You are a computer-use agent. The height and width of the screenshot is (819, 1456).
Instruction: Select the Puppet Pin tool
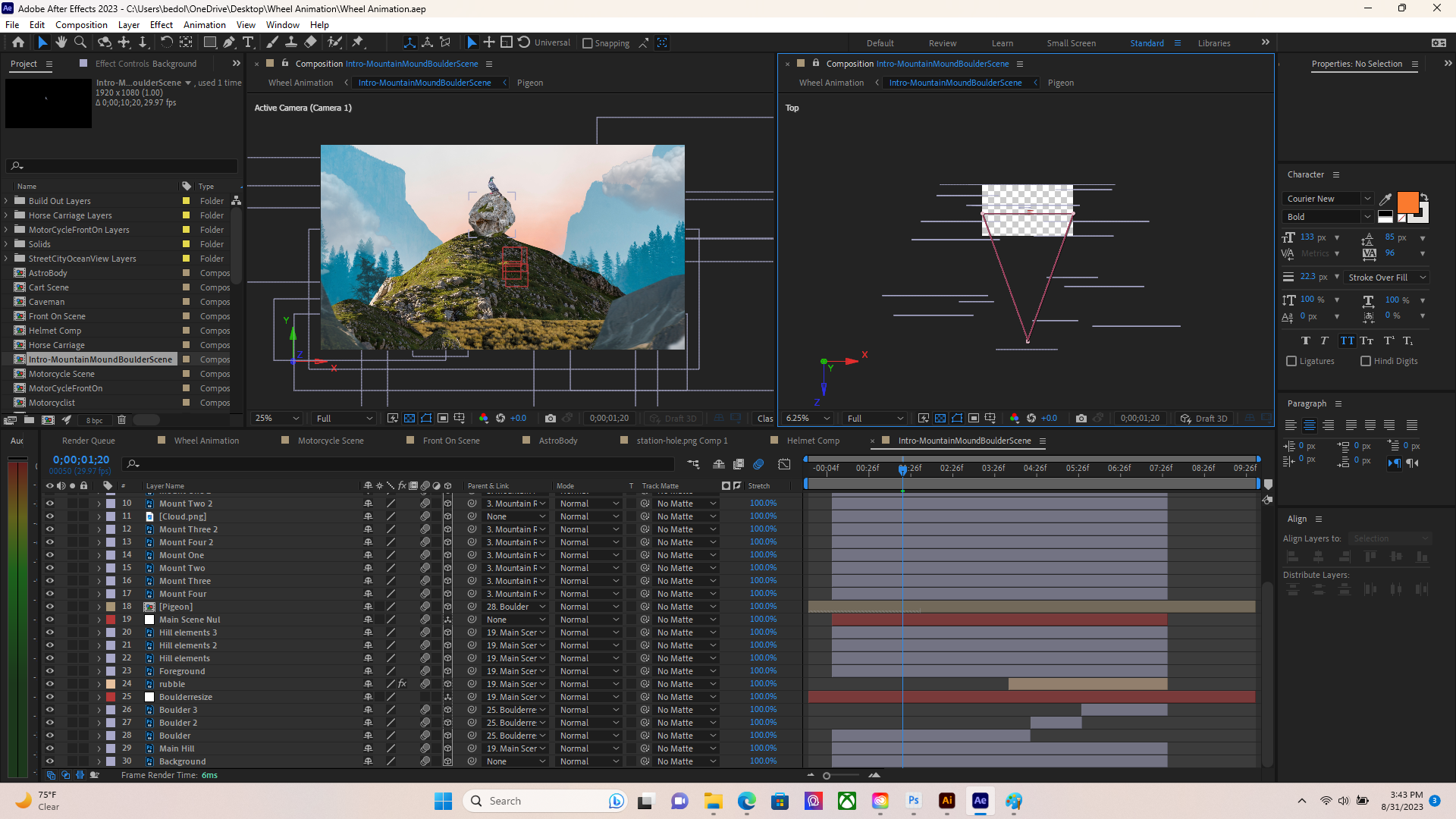pos(358,42)
